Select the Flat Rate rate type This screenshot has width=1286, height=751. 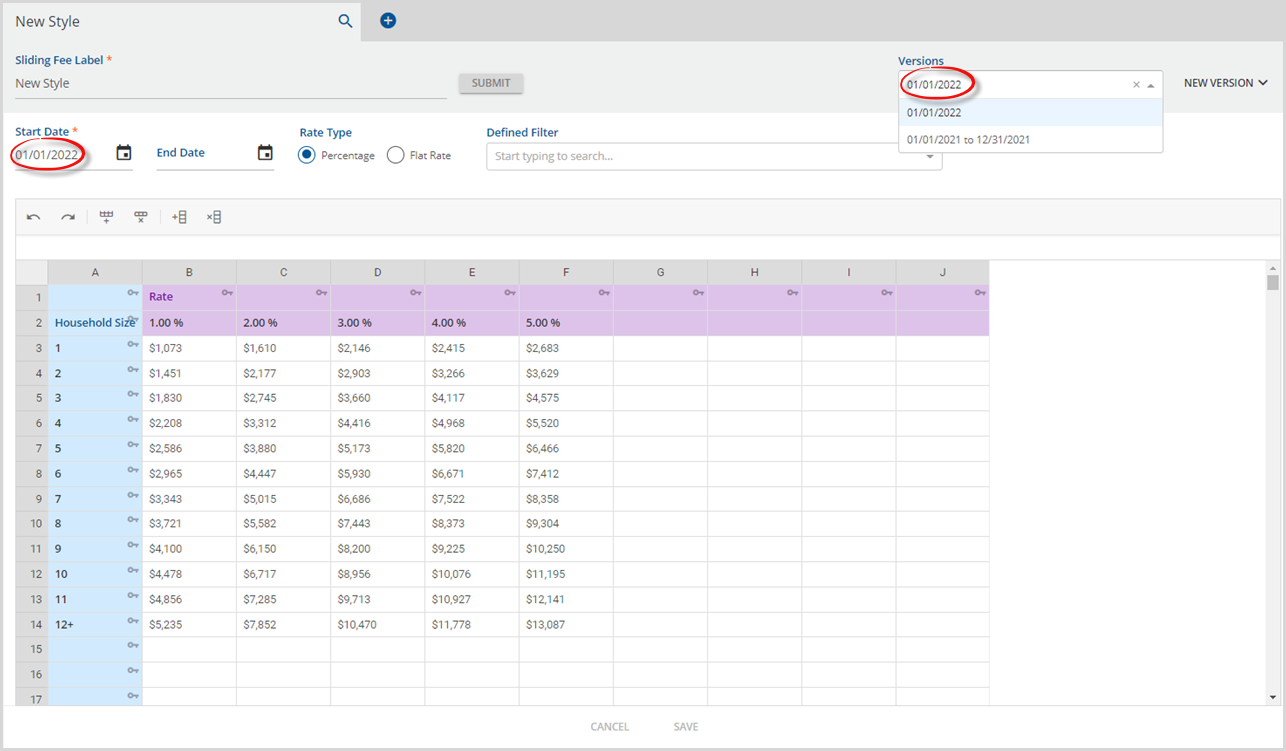click(395, 154)
